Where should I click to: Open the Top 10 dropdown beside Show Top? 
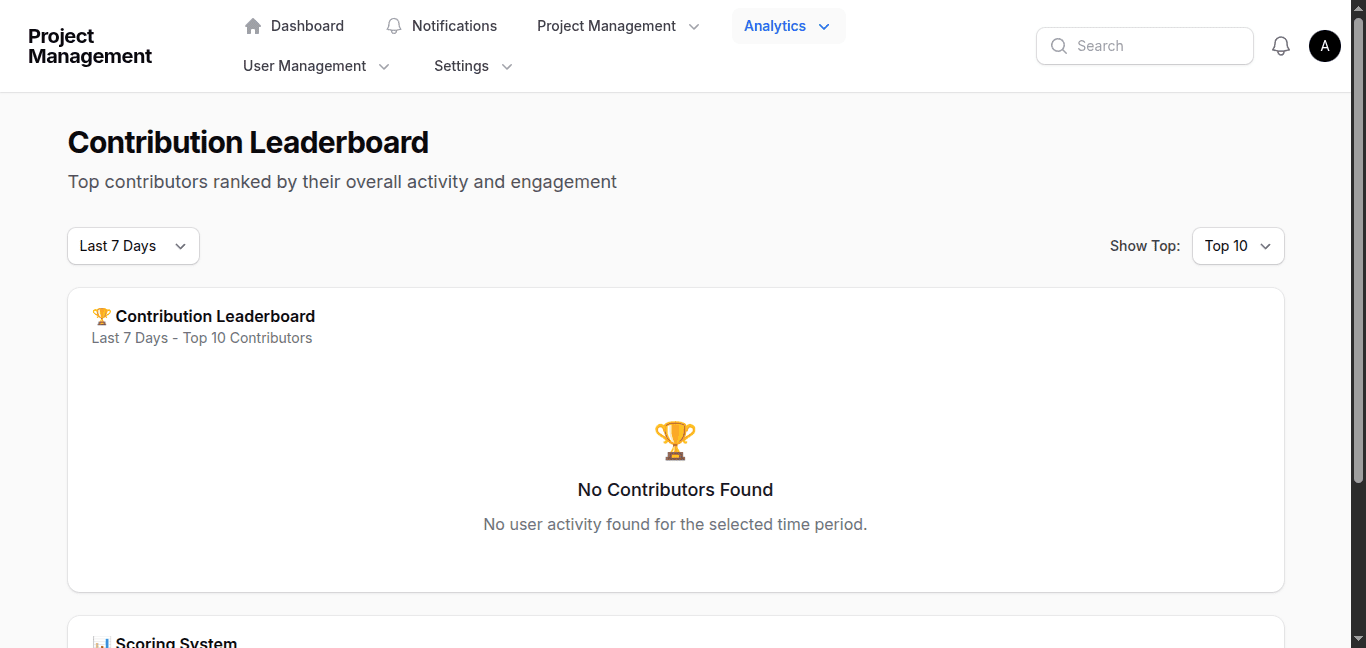1237,245
